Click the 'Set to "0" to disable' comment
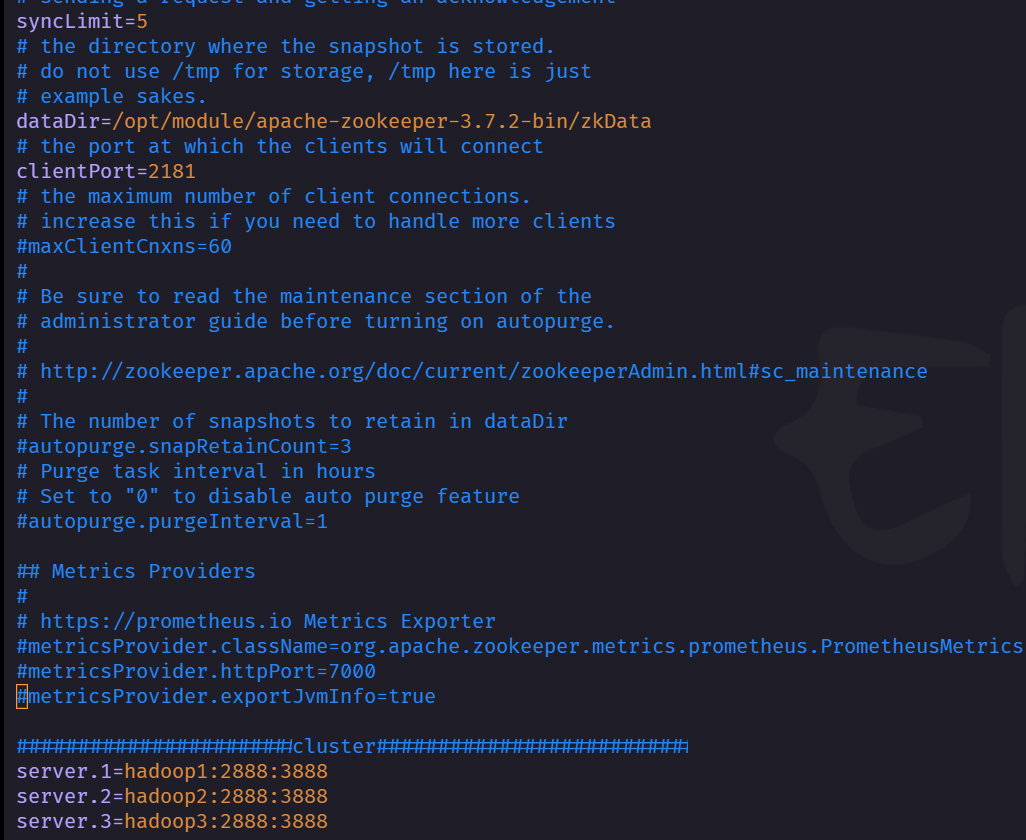This screenshot has width=1026, height=840. pos(268,497)
